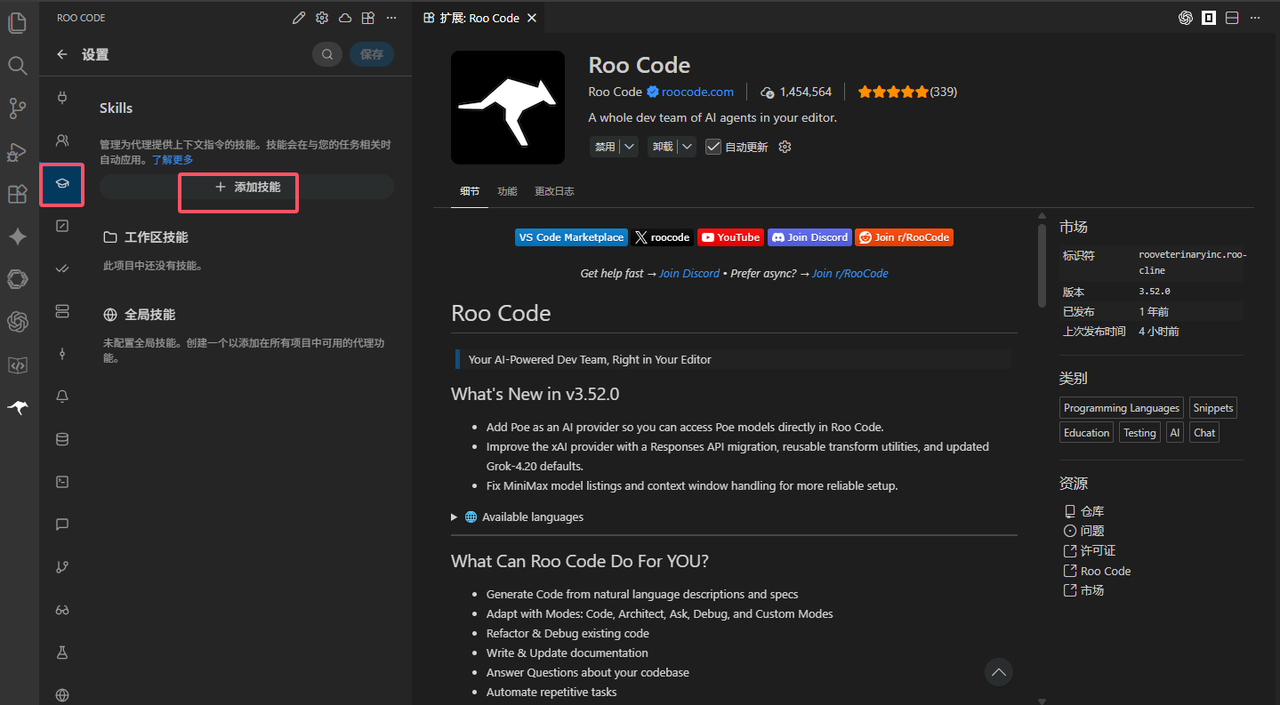Select the Snippets category tag
This screenshot has width=1280, height=705.
[1213, 408]
